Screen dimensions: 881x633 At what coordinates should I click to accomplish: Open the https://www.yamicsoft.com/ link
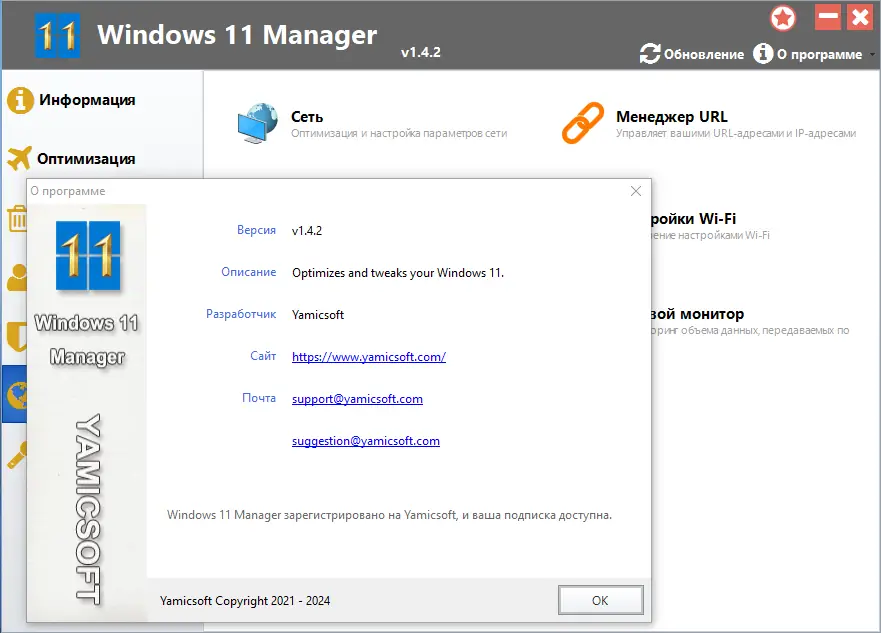coord(369,357)
